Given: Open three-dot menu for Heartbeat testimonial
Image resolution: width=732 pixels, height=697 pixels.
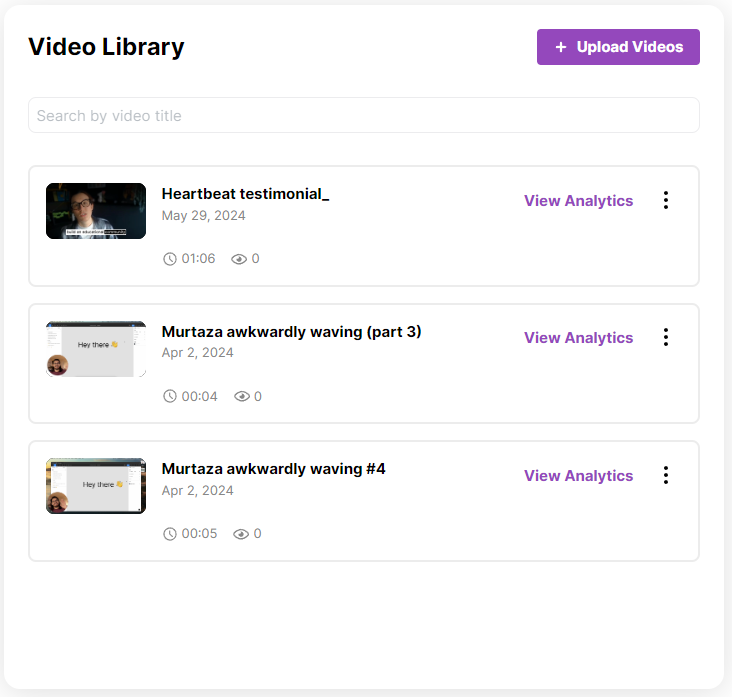Looking at the screenshot, I should tap(666, 200).
